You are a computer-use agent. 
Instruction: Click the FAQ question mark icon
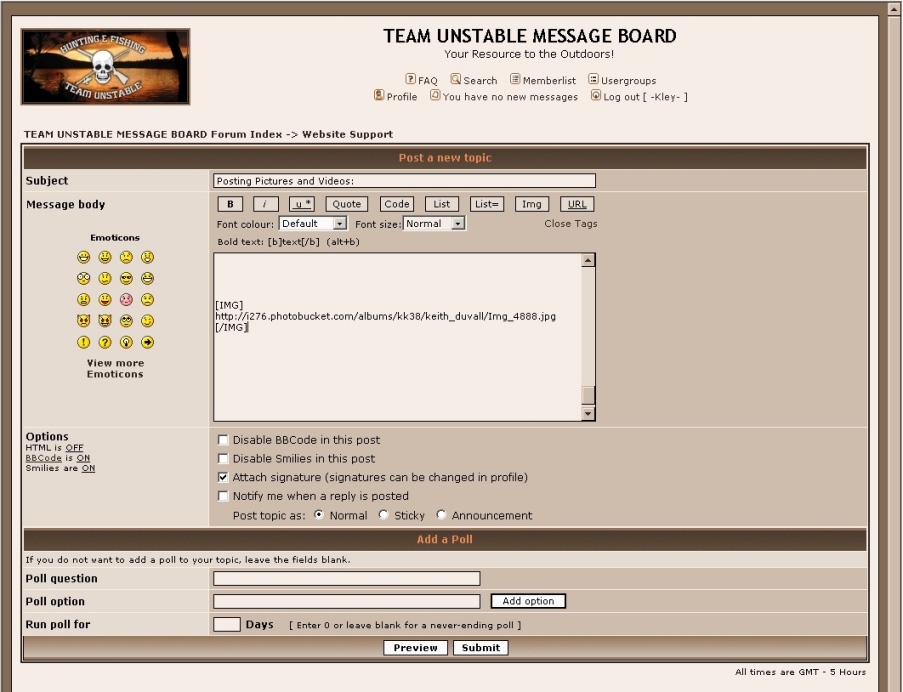[x=410, y=79]
